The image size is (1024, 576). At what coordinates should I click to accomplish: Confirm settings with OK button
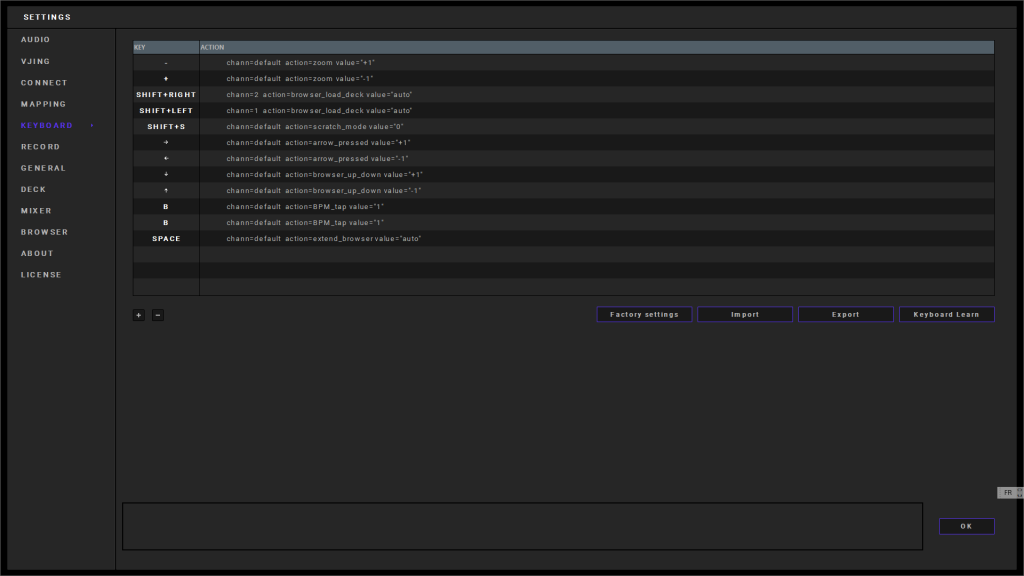click(966, 526)
